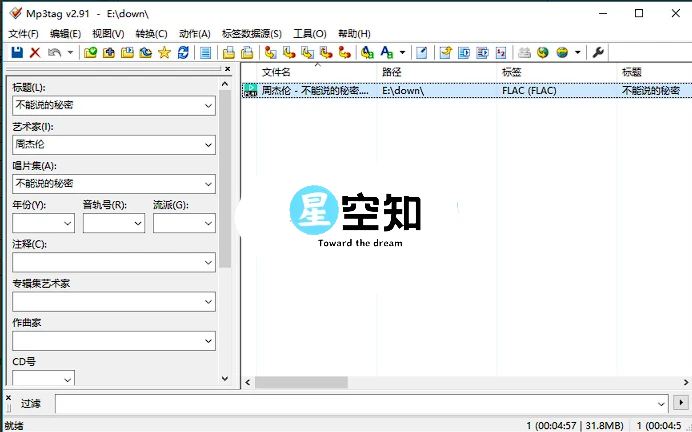Open the undo history dropdown arrow
The width and height of the screenshot is (692, 432).
point(70,53)
